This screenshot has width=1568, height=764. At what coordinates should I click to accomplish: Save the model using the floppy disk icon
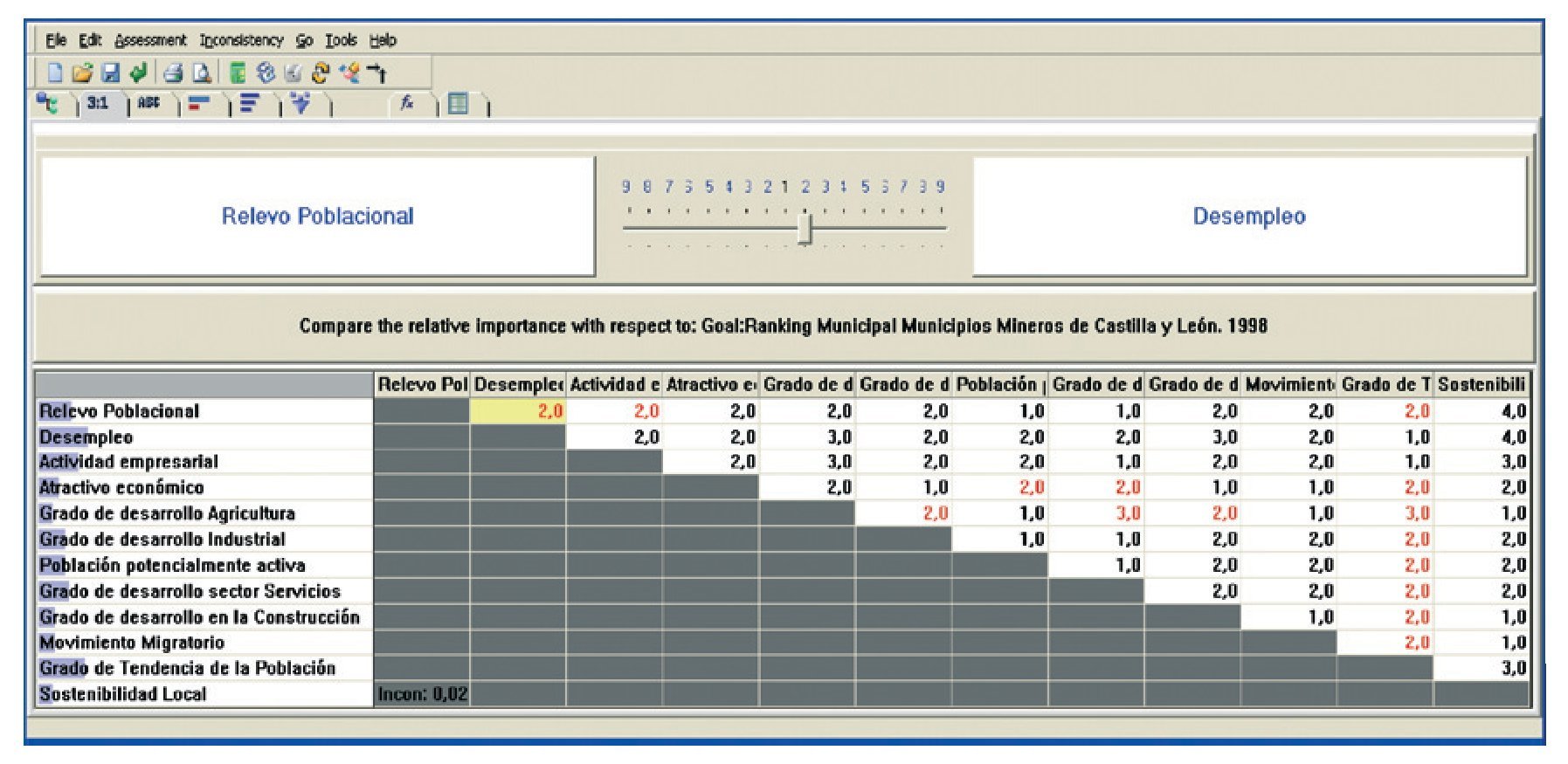pyautogui.click(x=111, y=73)
